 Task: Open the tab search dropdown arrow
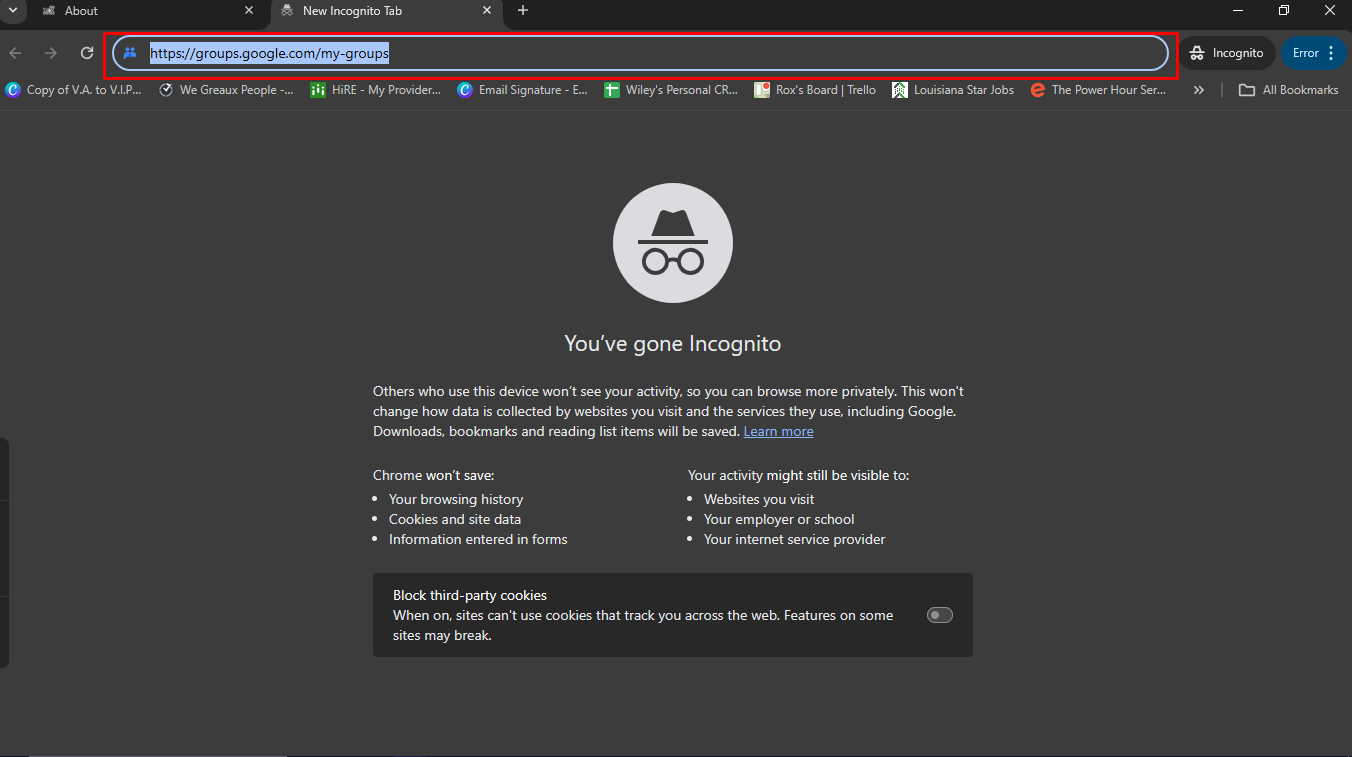[13, 11]
